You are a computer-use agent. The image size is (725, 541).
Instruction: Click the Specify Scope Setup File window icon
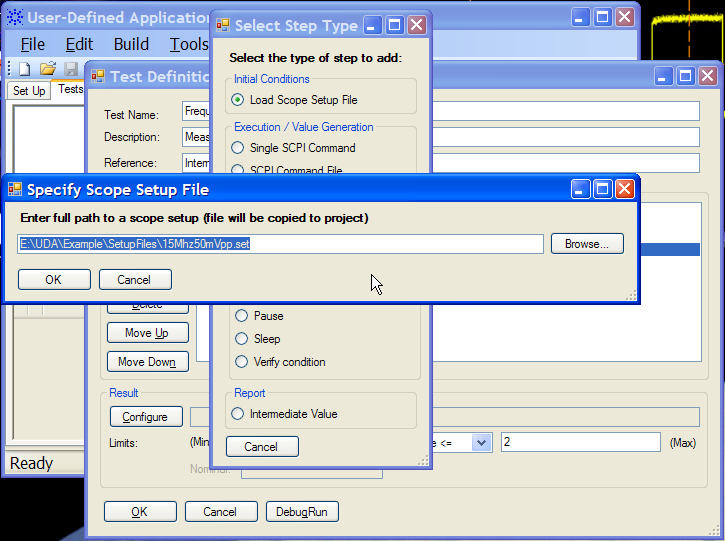15,189
